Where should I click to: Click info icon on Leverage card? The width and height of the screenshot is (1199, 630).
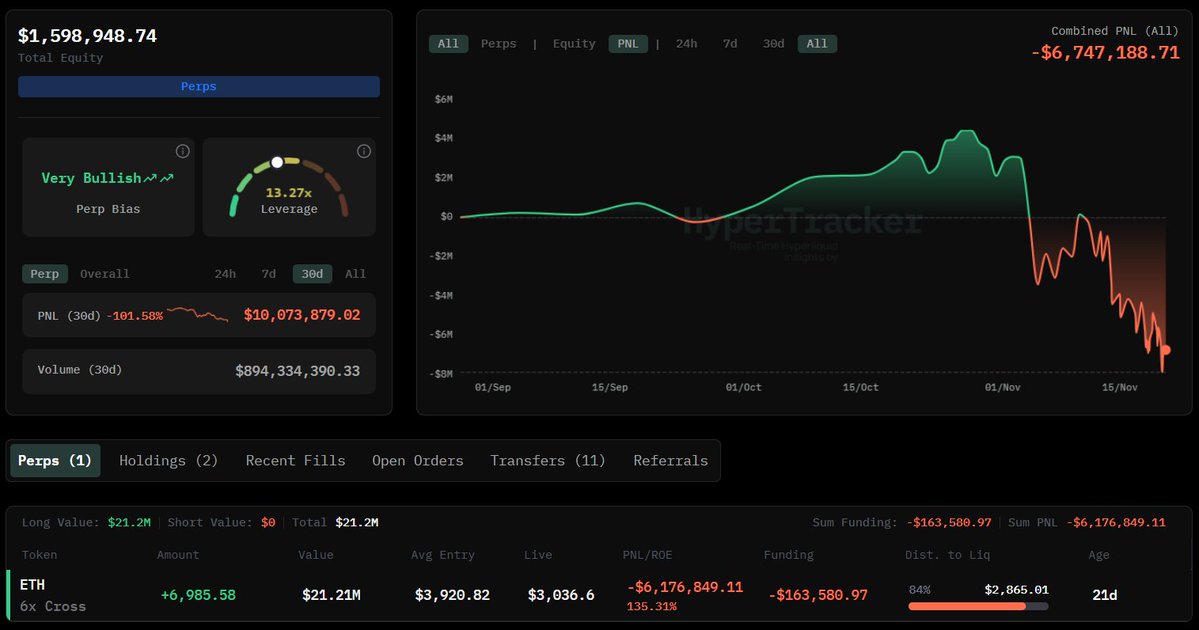coord(364,152)
